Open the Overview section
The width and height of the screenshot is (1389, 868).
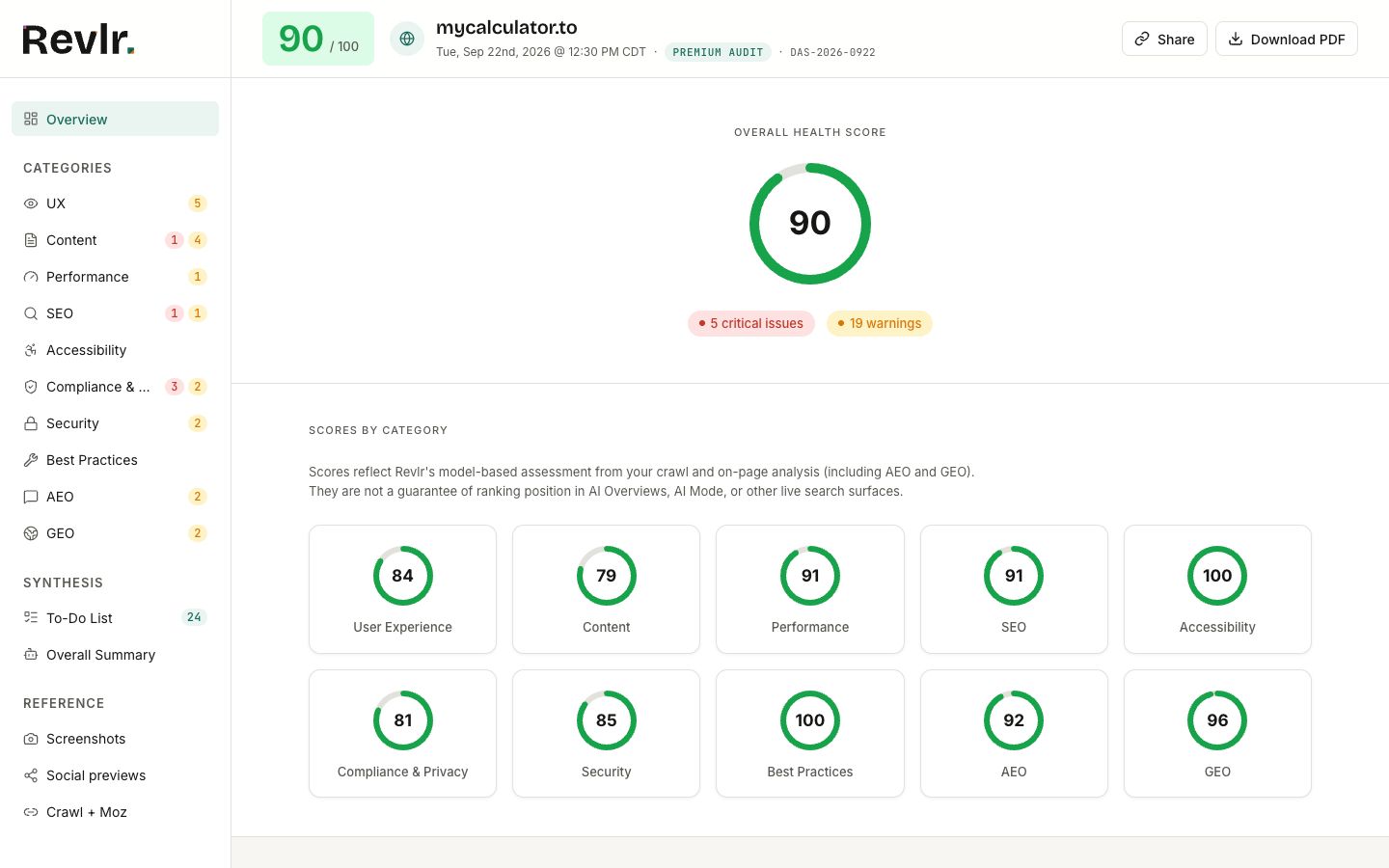115,119
